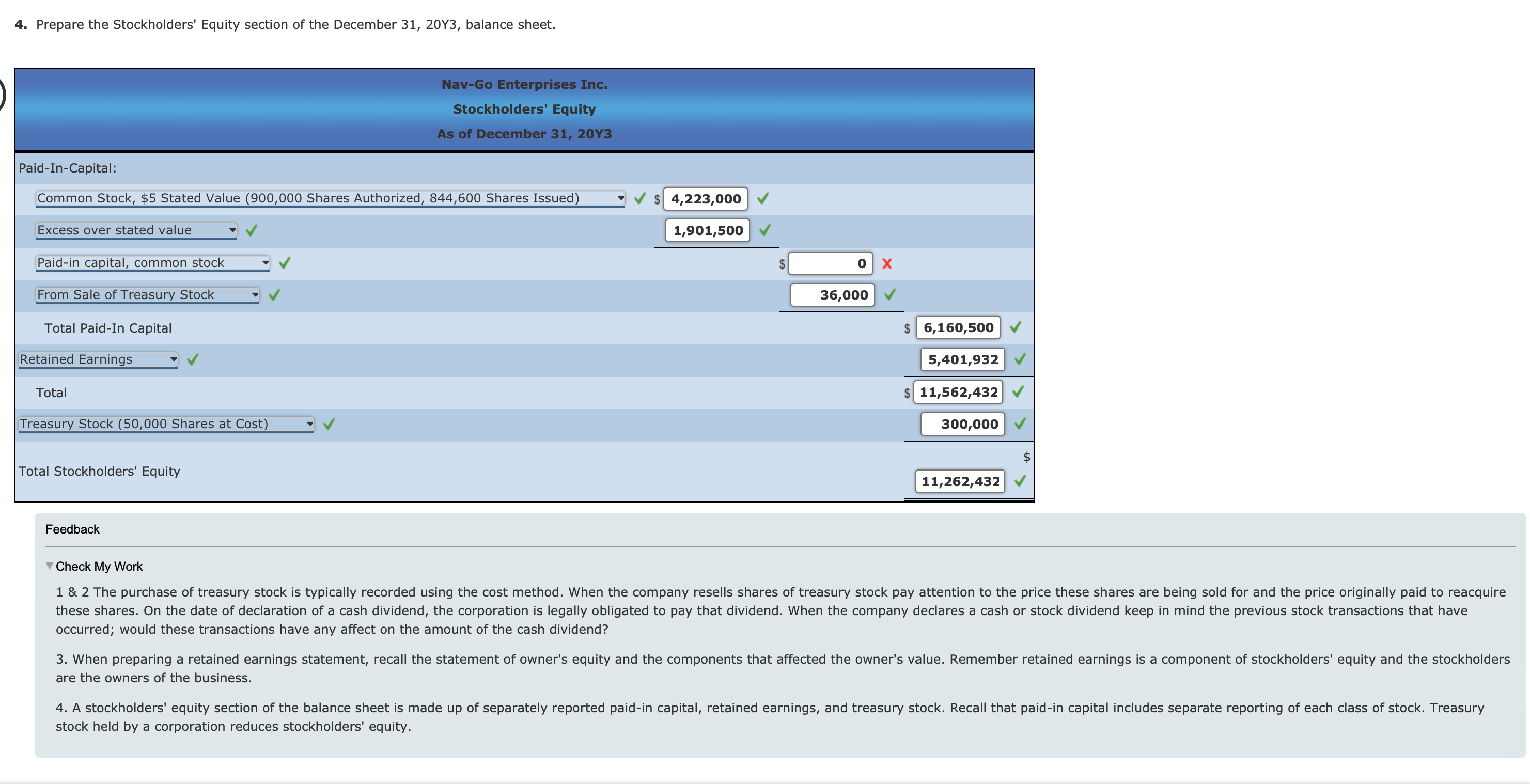Open the Treasury Stock account dropdown
The image size is (1530, 784).
tap(310, 424)
